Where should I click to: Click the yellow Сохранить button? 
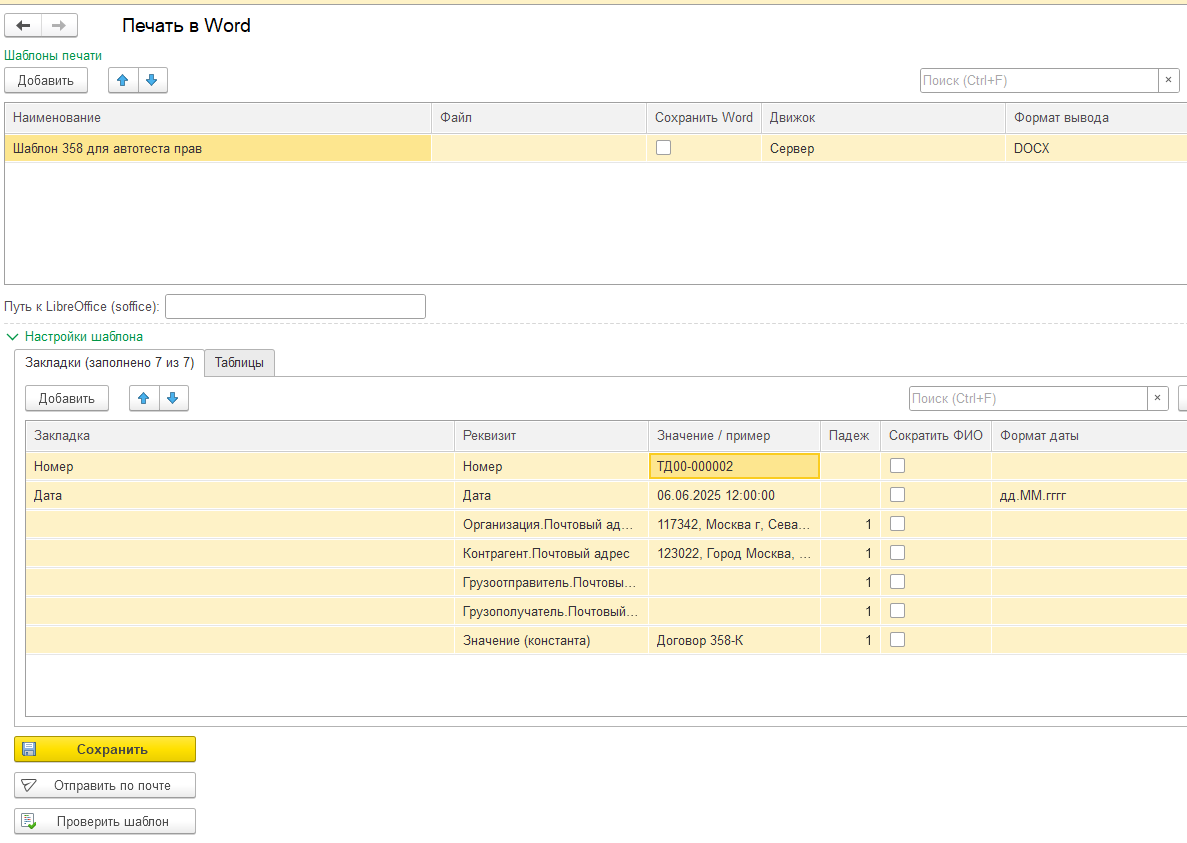105,749
